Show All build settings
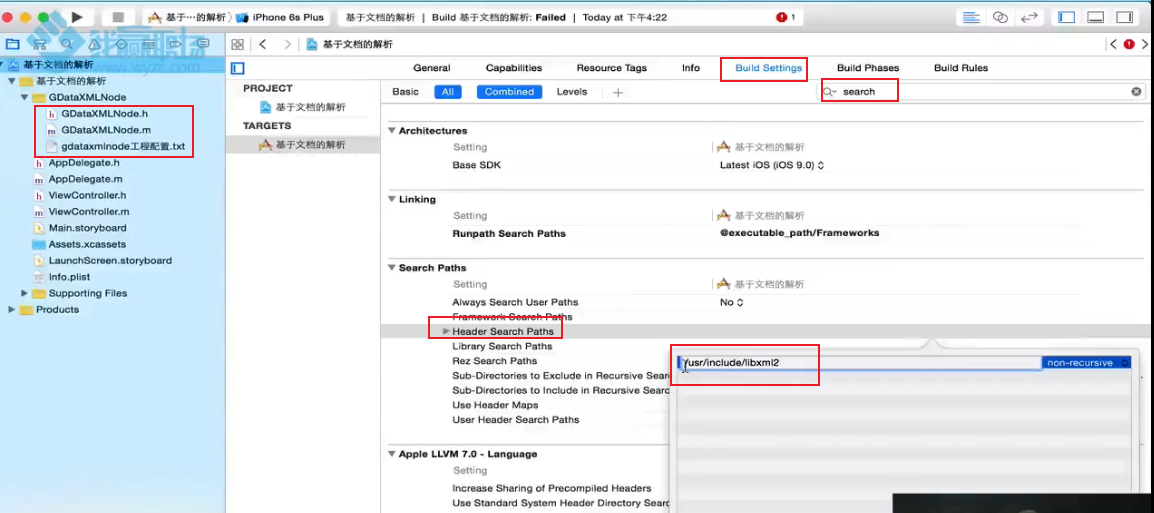This screenshot has height=513, width=1154. 447,92
